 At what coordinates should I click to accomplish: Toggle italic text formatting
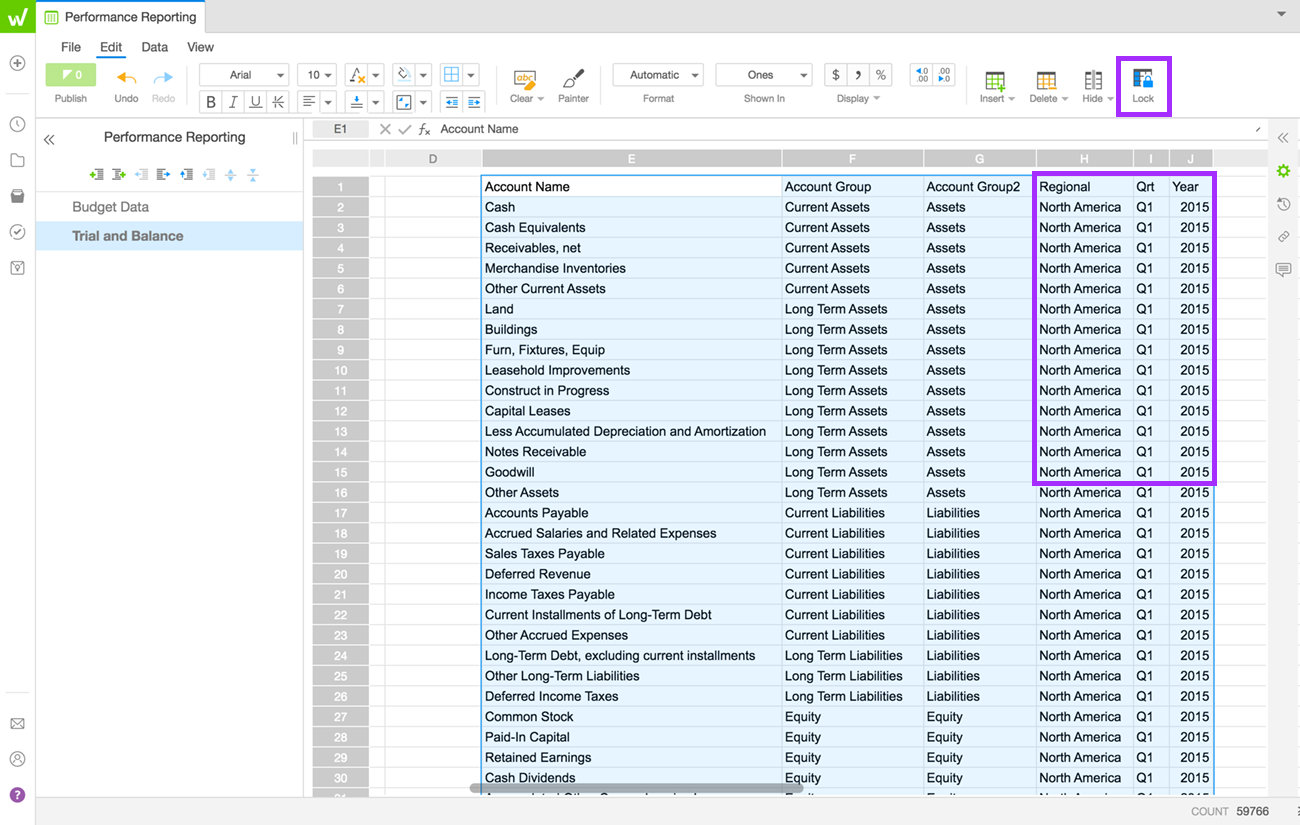233,102
